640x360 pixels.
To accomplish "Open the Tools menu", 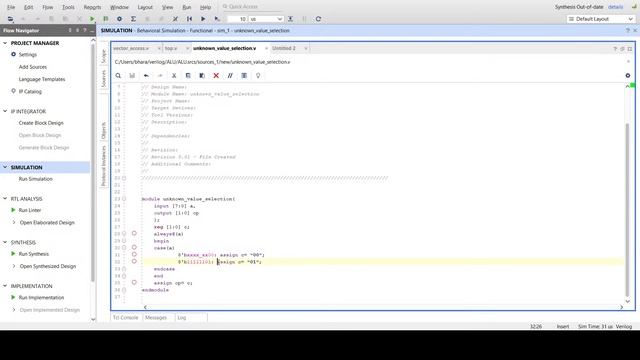I will (x=68, y=7).
